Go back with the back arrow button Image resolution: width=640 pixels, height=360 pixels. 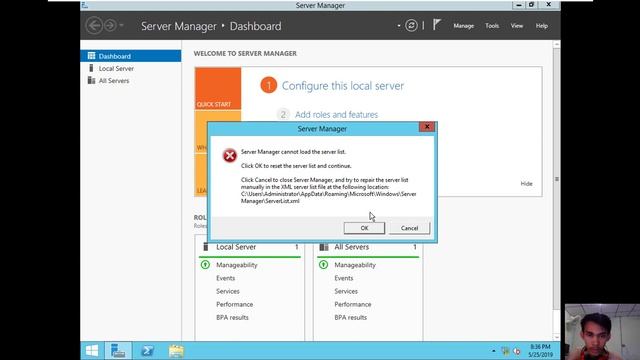94,25
